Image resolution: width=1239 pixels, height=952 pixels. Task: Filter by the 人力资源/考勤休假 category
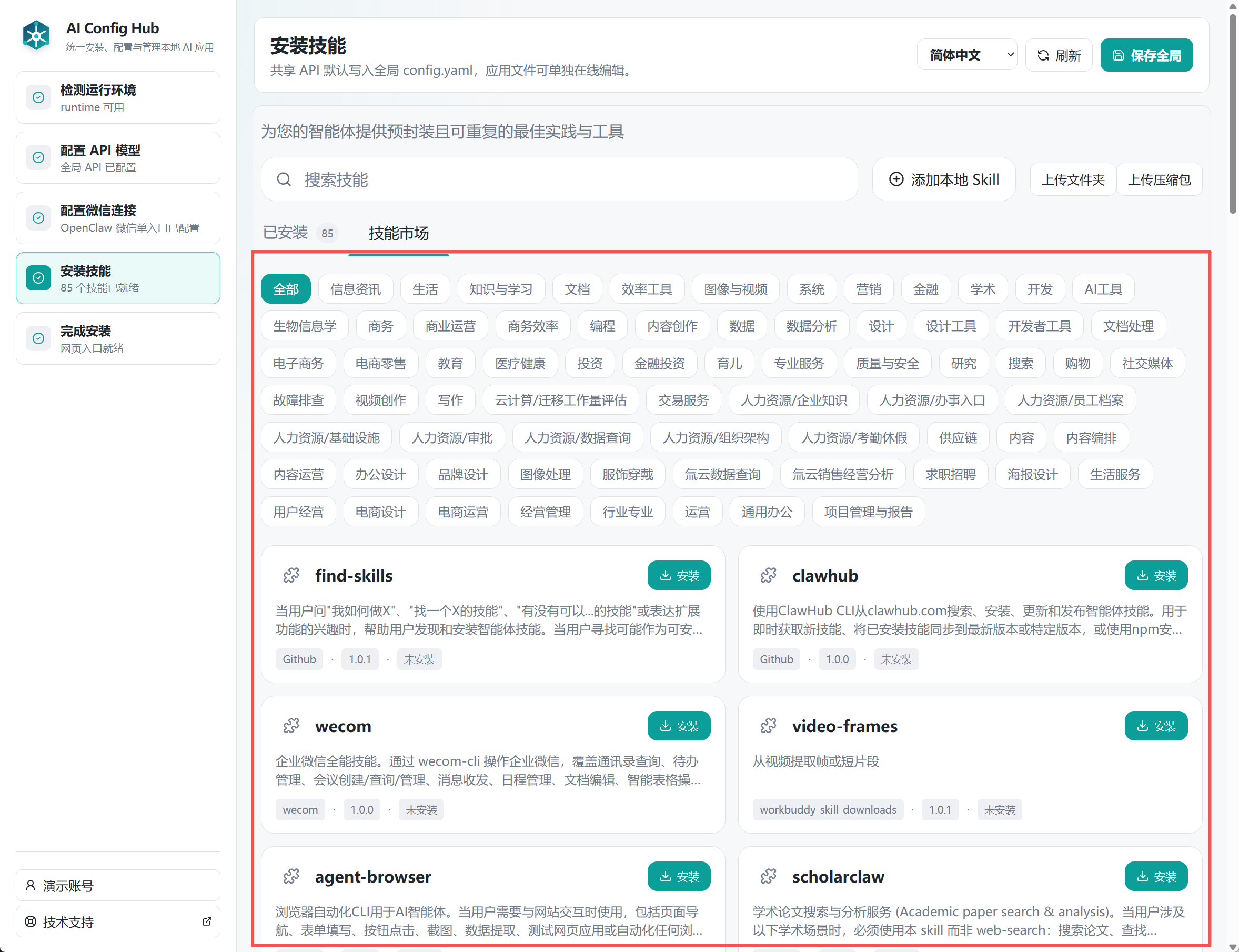pyautogui.click(x=854, y=437)
